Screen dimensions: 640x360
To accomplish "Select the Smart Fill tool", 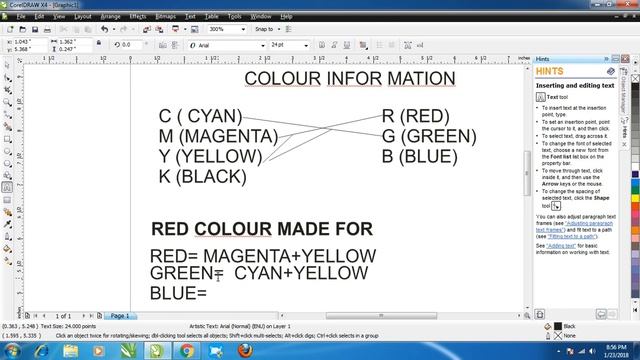I will pos(7,127).
